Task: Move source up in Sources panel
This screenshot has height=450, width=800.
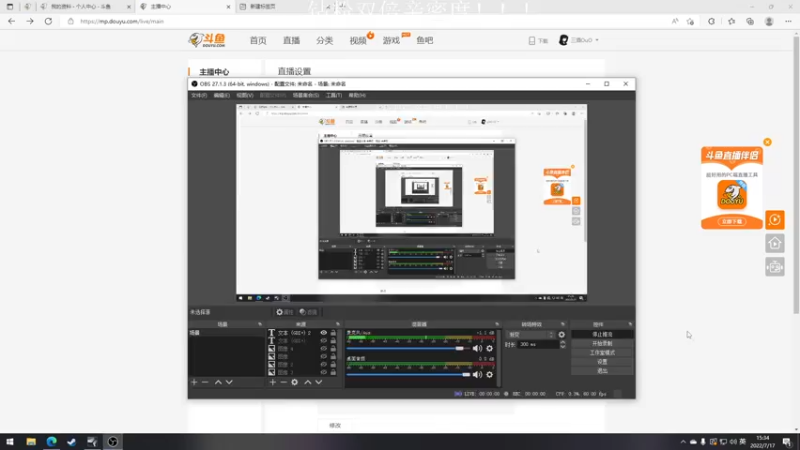Action: click(x=308, y=382)
